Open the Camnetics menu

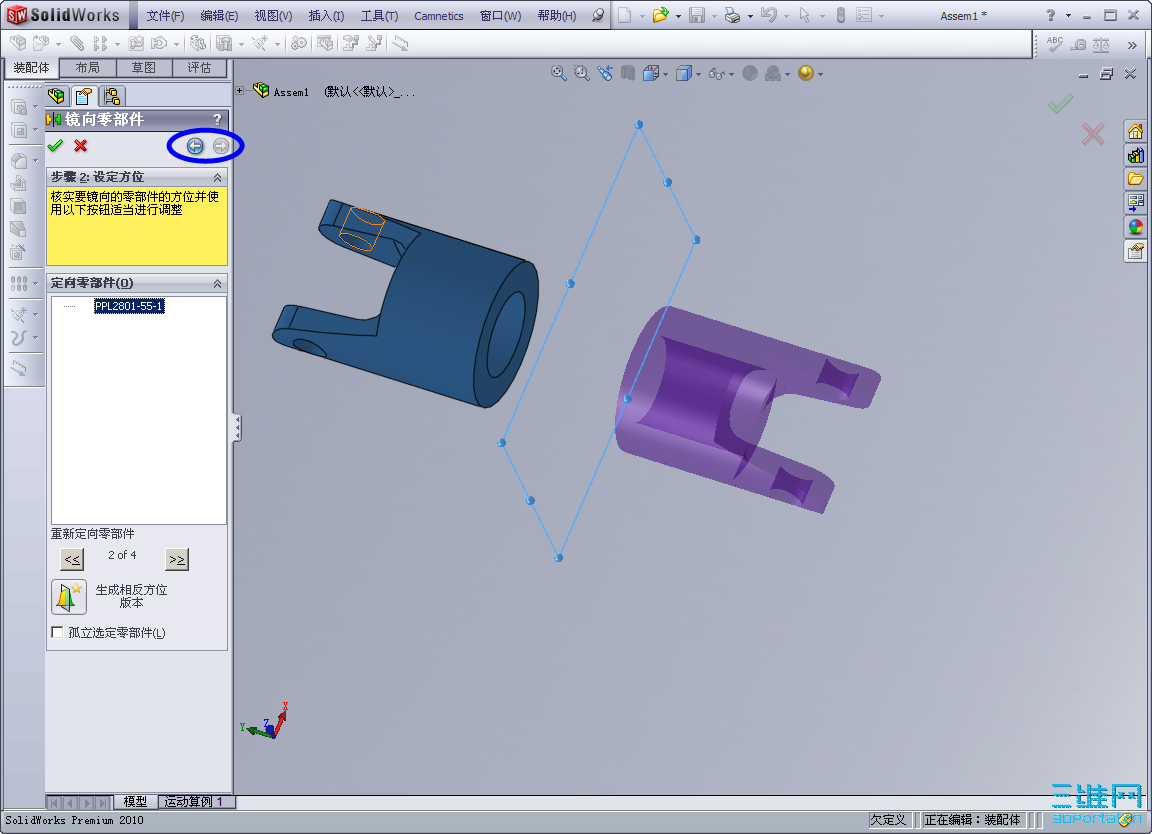(439, 15)
